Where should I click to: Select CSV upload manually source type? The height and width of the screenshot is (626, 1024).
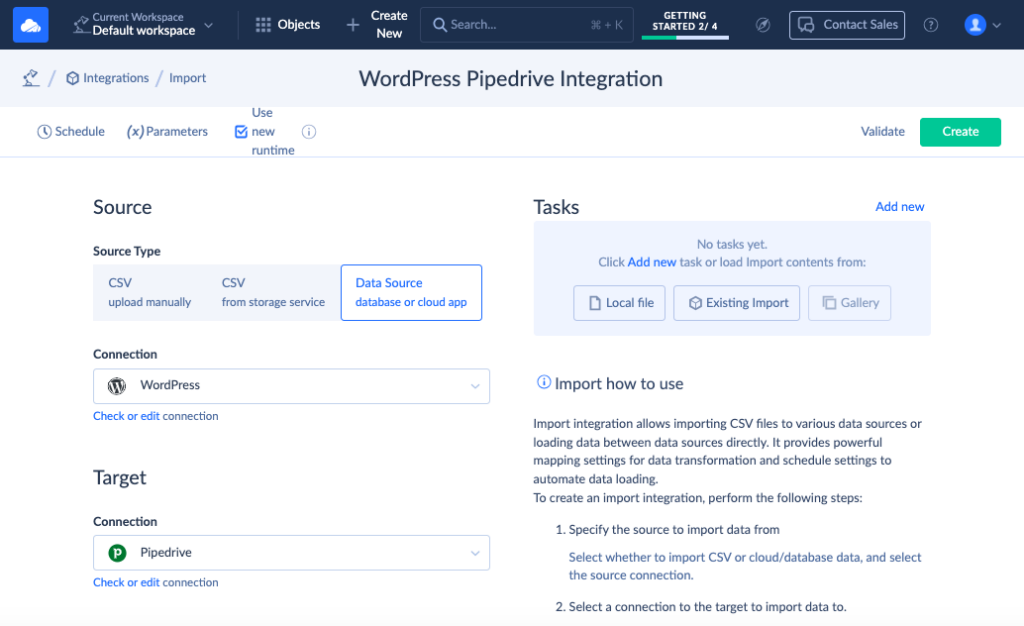150,292
